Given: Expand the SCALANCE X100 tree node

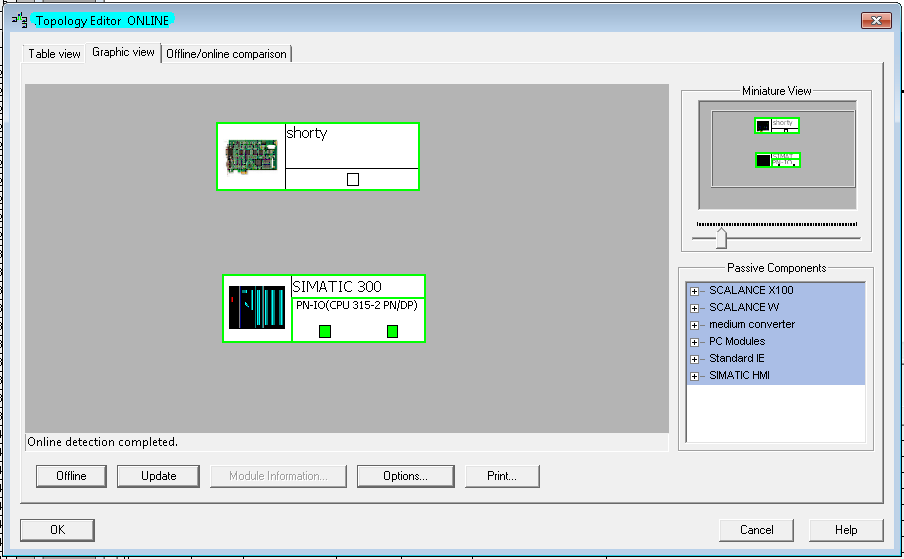Looking at the screenshot, I should [x=694, y=291].
